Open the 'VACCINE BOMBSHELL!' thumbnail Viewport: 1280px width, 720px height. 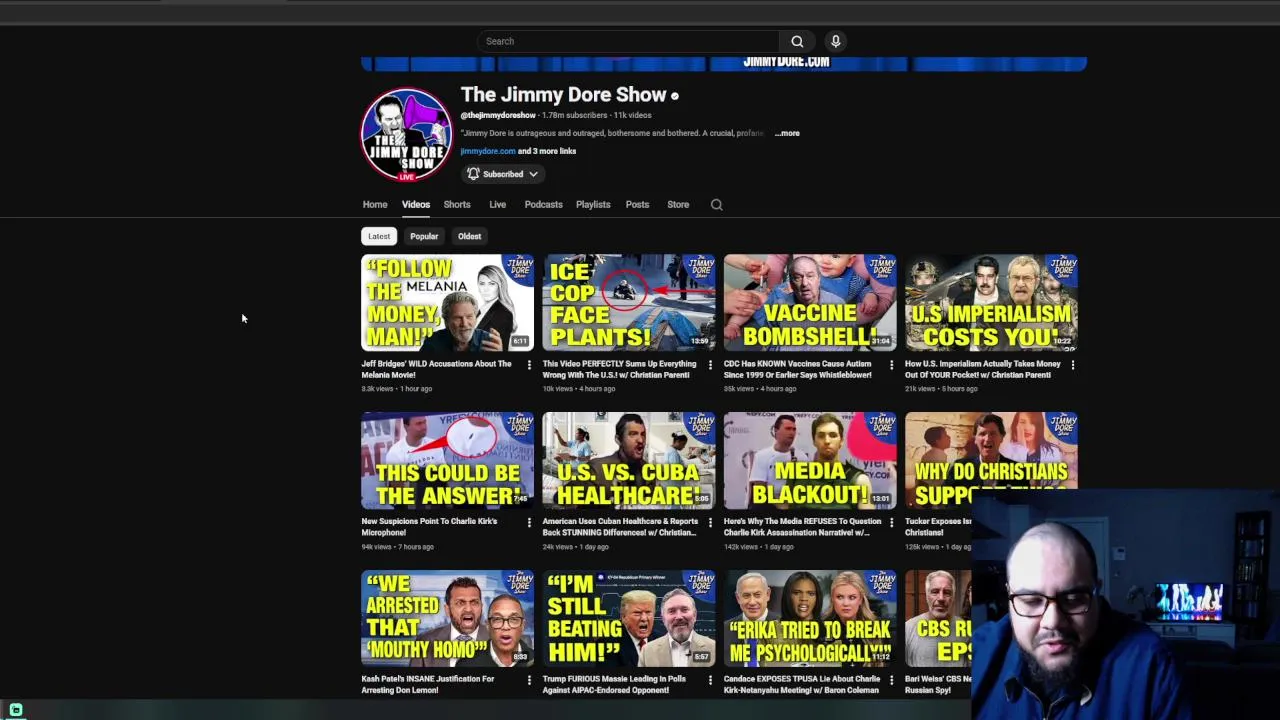(x=810, y=302)
